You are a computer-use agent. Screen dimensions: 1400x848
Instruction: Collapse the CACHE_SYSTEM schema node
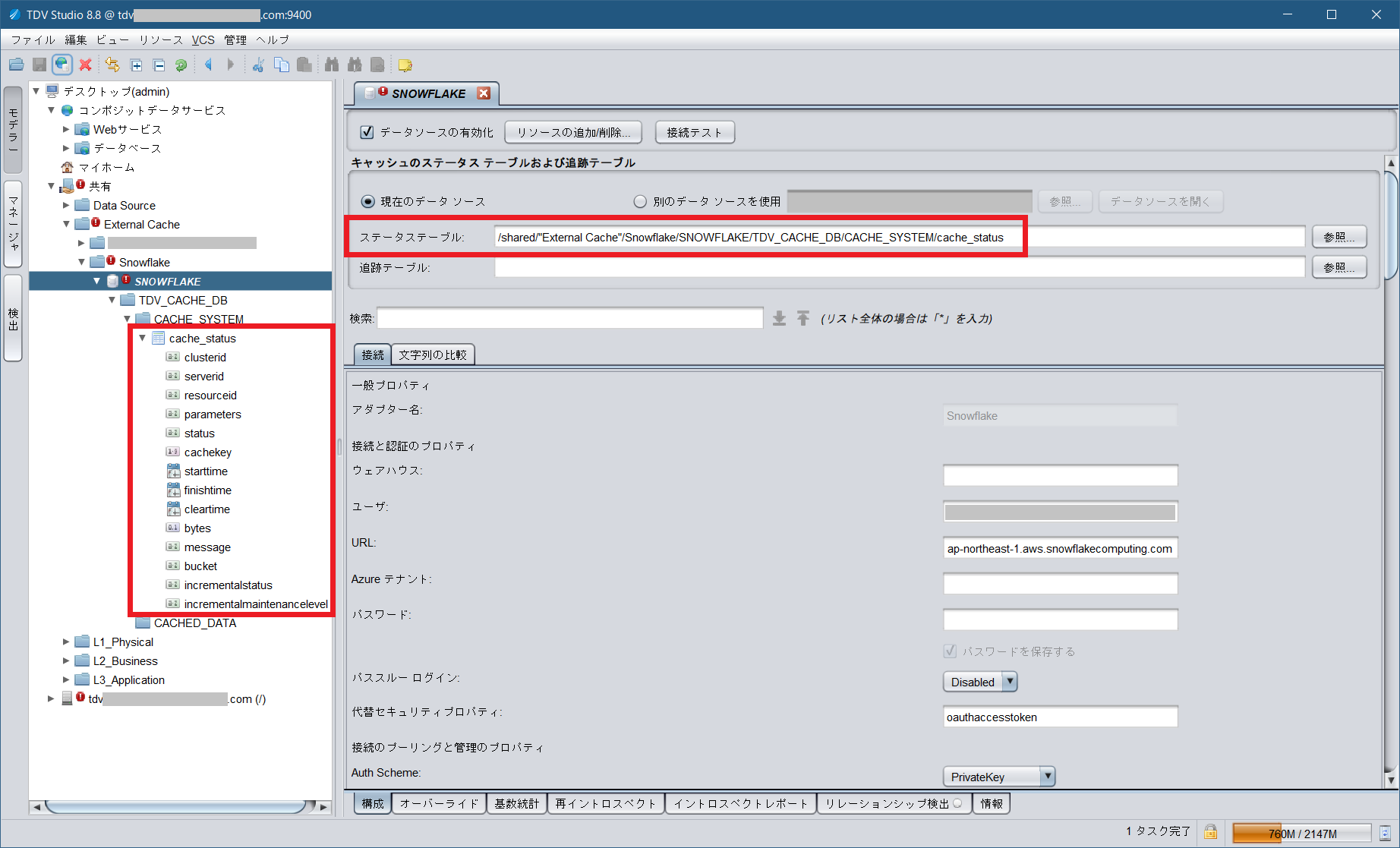pos(127,319)
